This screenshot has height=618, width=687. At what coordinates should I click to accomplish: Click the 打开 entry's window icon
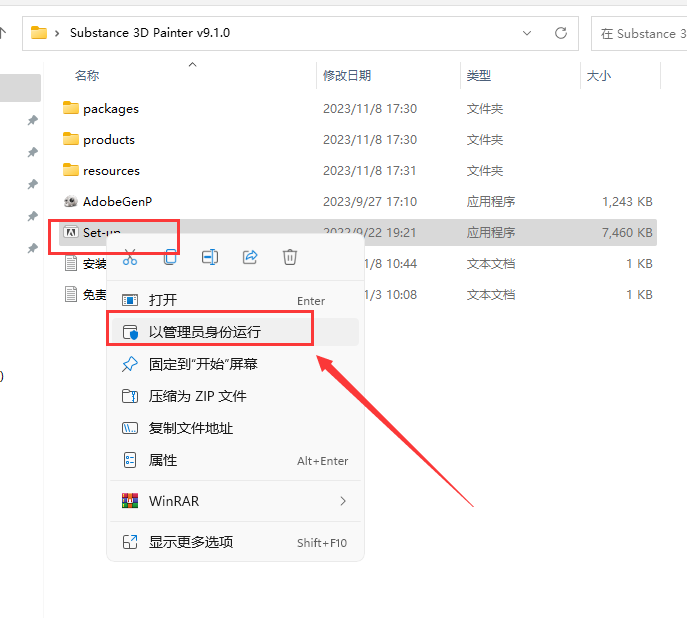(x=130, y=300)
